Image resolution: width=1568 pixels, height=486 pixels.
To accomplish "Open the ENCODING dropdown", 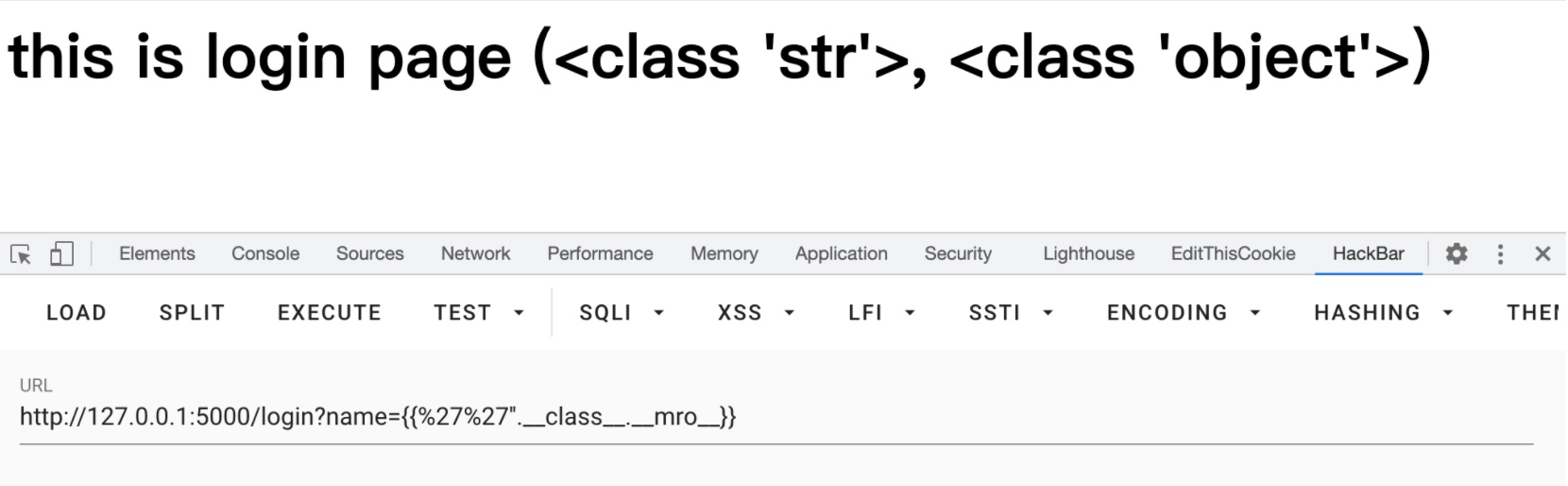I will pos(1184,313).
